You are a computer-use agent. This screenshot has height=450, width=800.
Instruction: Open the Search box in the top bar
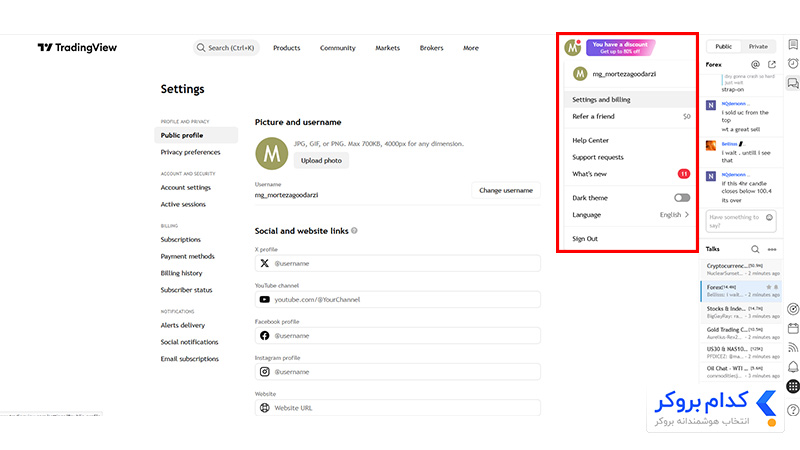pyautogui.click(x=226, y=47)
